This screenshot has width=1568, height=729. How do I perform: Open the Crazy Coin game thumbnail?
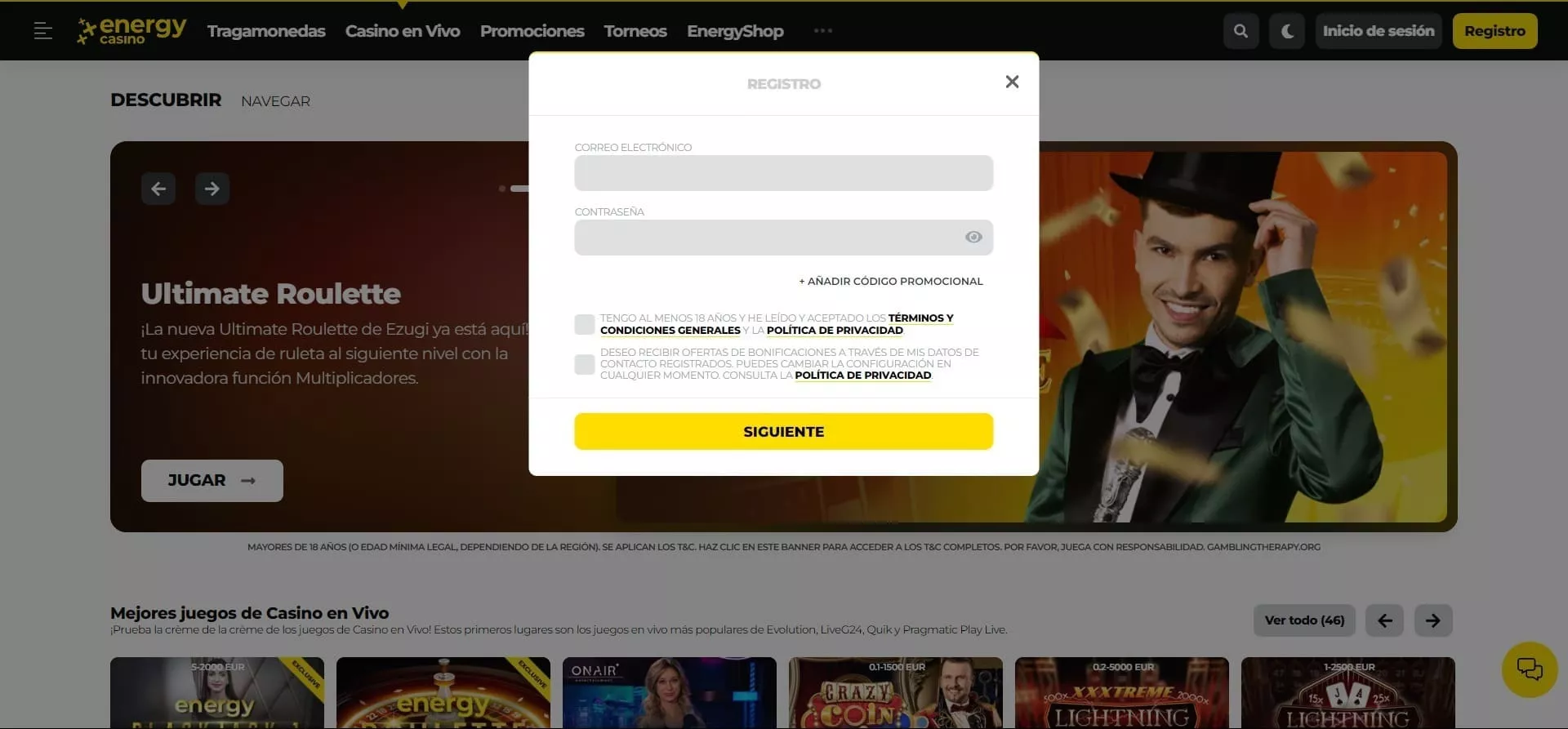coord(895,692)
